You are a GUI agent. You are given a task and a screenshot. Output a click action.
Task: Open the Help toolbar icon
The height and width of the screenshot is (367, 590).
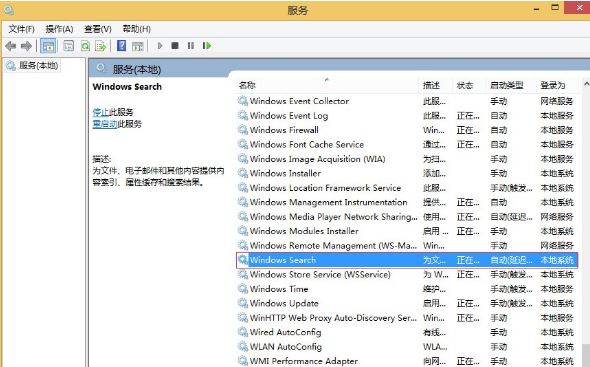[122, 46]
